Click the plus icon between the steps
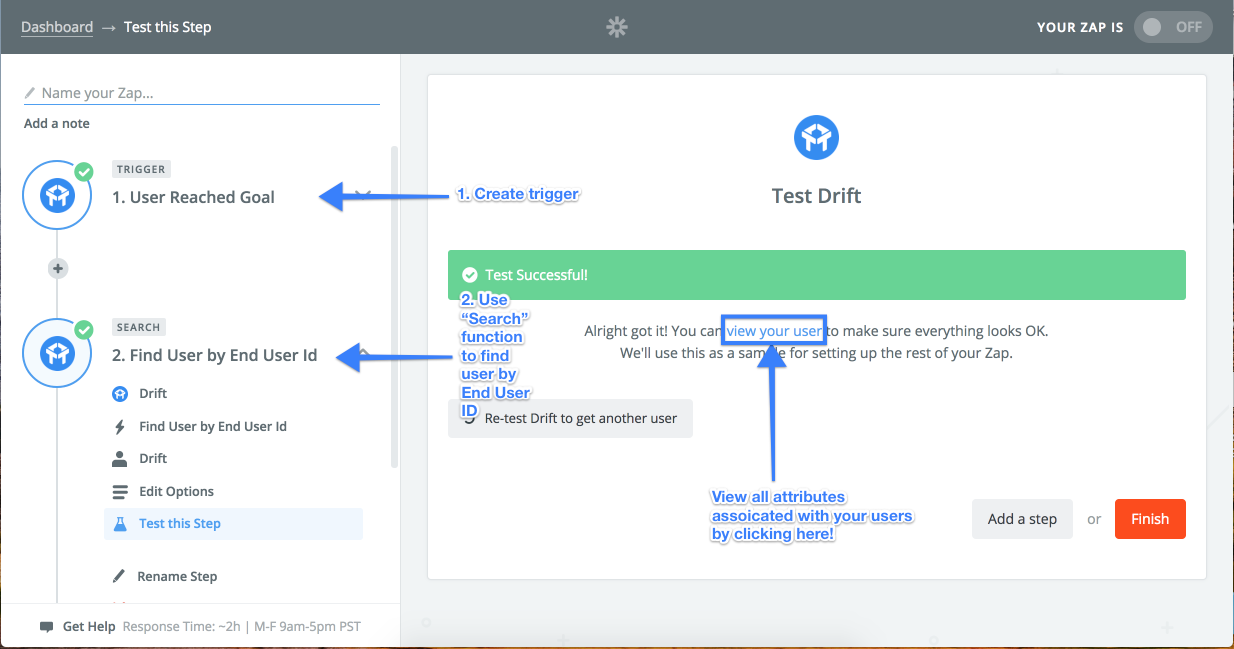Viewport: 1234px width, 649px height. click(x=57, y=268)
